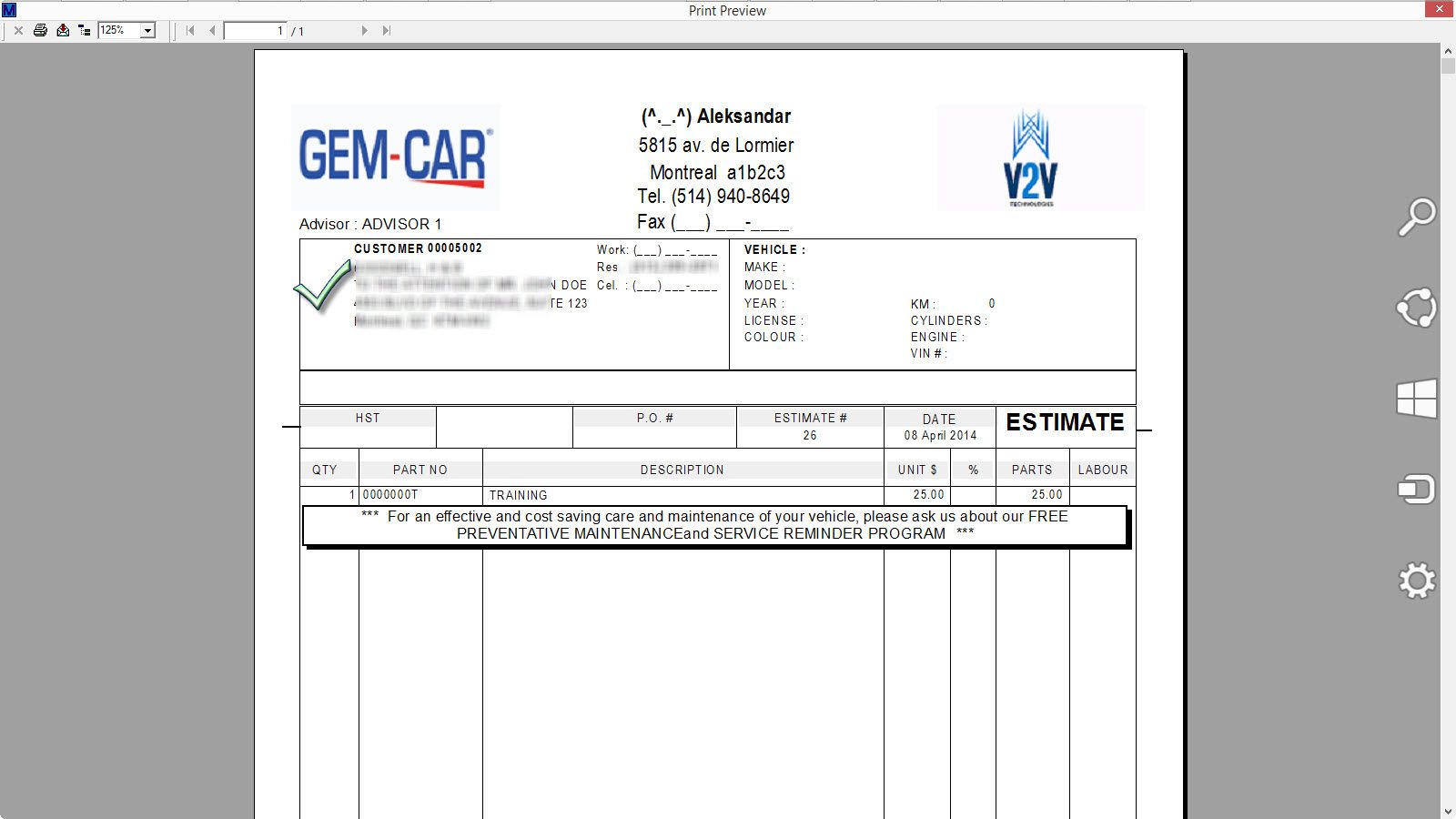This screenshot has width=1456, height=819.
Task: Click the '25.00' unit price cell
Action: pos(929,495)
